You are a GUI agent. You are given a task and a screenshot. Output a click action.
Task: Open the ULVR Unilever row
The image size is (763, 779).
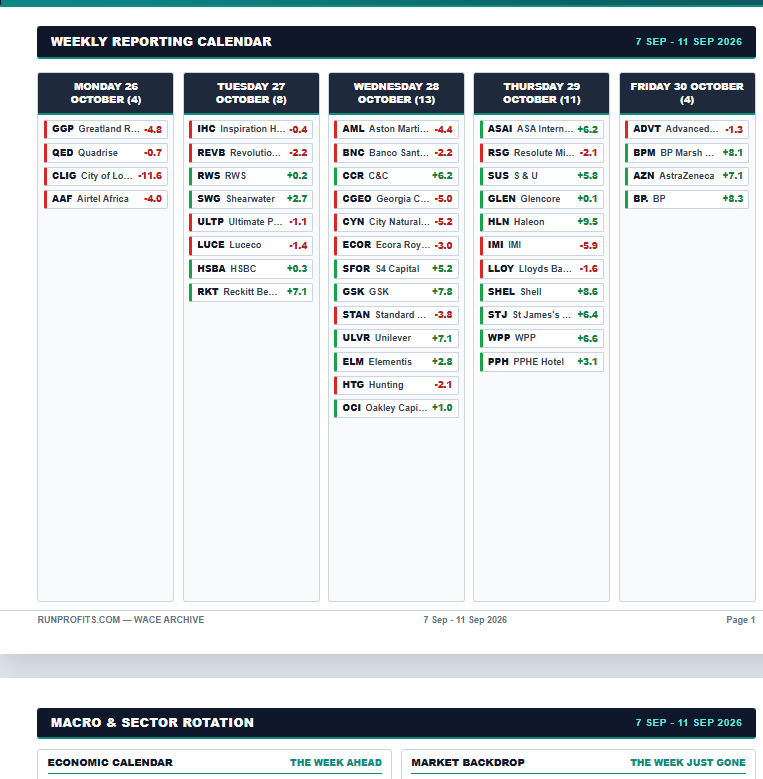(396, 338)
